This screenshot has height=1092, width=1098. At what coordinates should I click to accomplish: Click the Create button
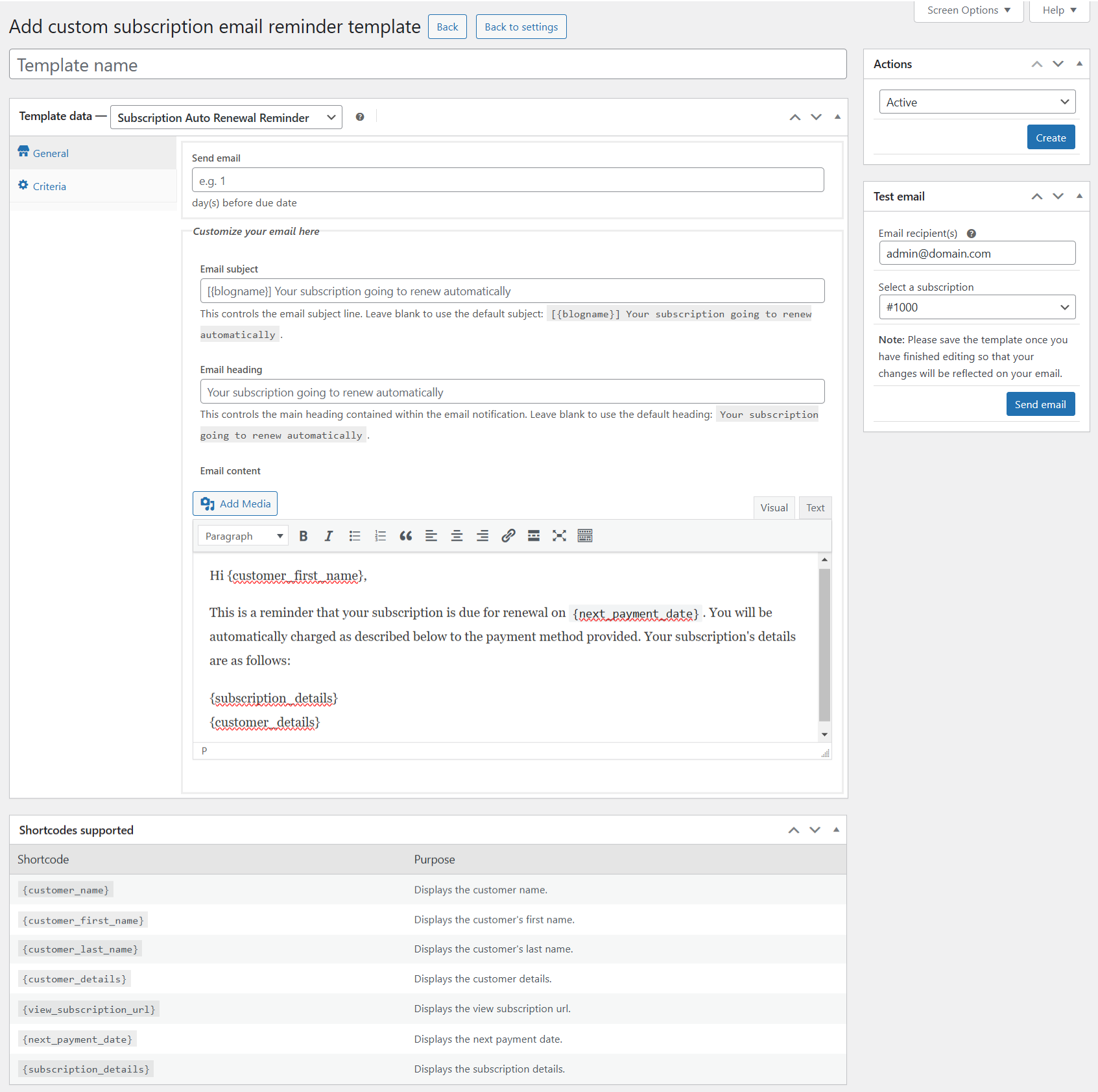click(x=1050, y=137)
